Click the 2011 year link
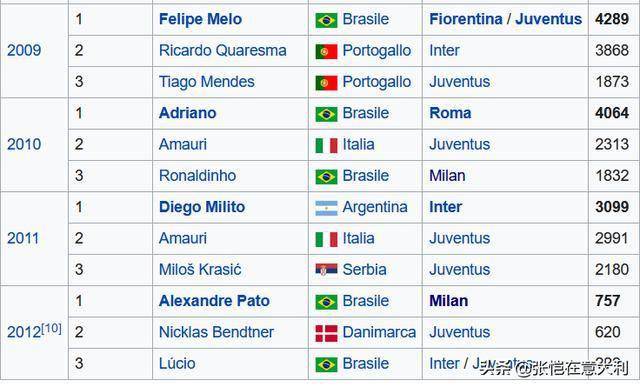 pyautogui.click(x=23, y=238)
